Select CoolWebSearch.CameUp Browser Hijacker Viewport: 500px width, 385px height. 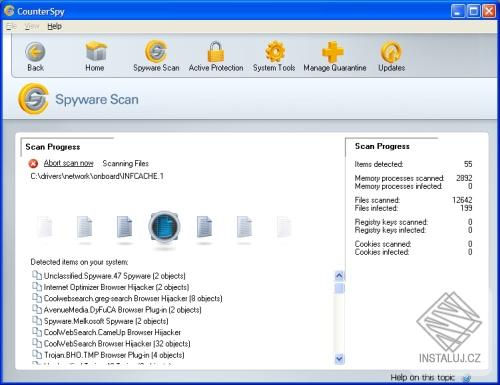tap(112, 332)
